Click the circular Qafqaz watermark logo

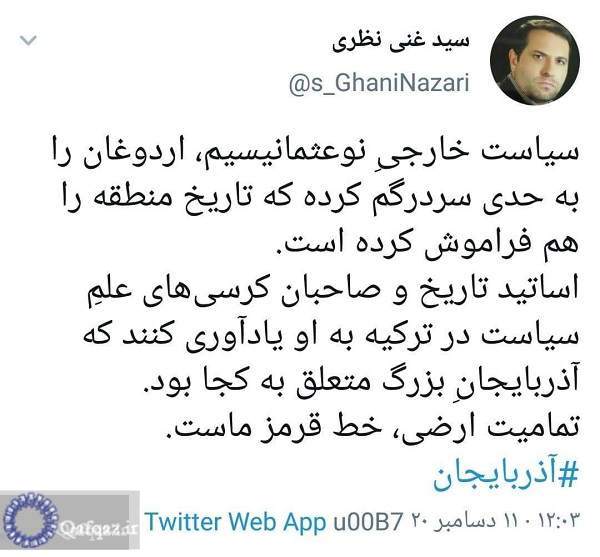click(31, 521)
